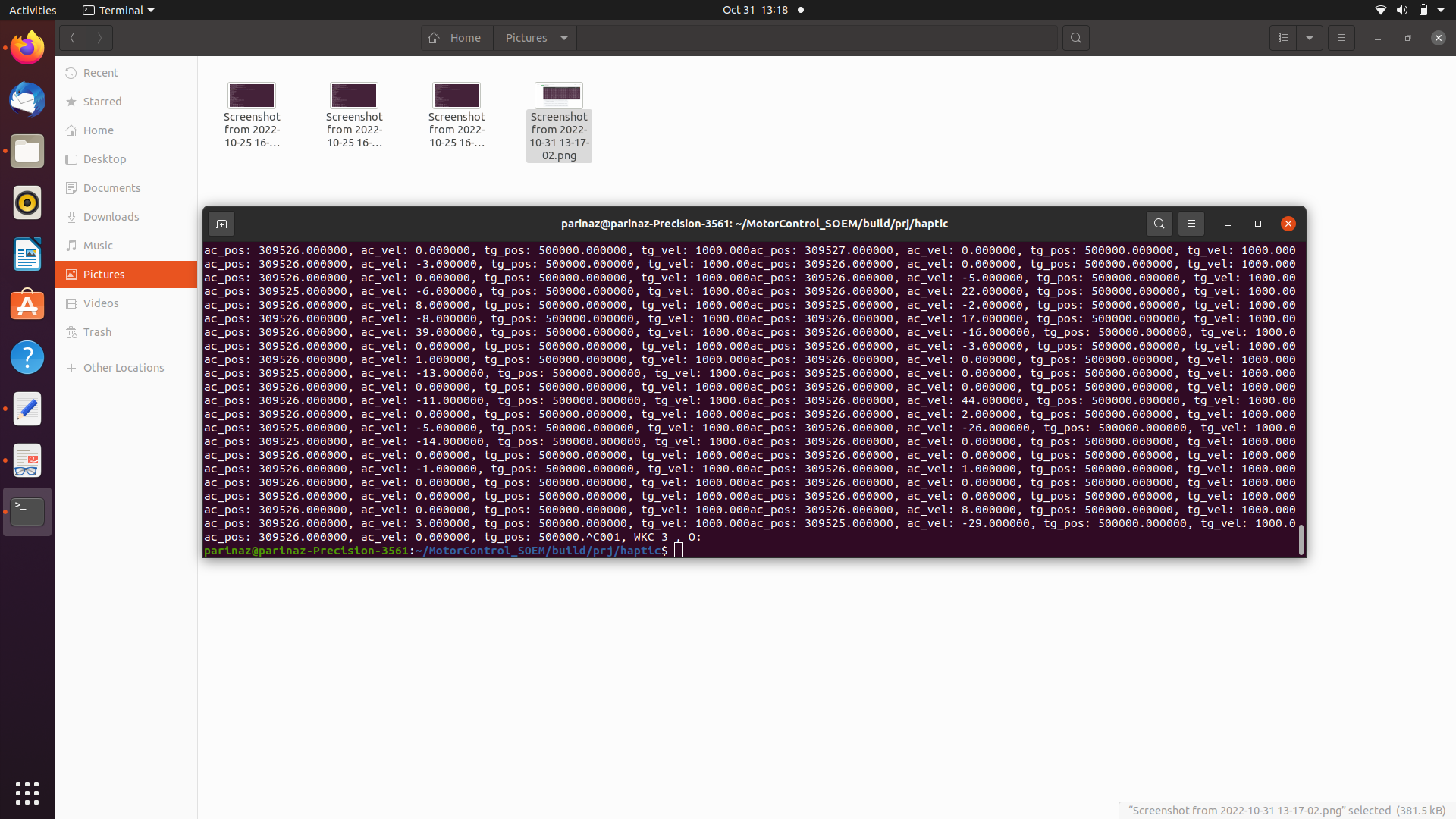
Task: Open Thunderbird mail from the dock
Action: pos(27,99)
